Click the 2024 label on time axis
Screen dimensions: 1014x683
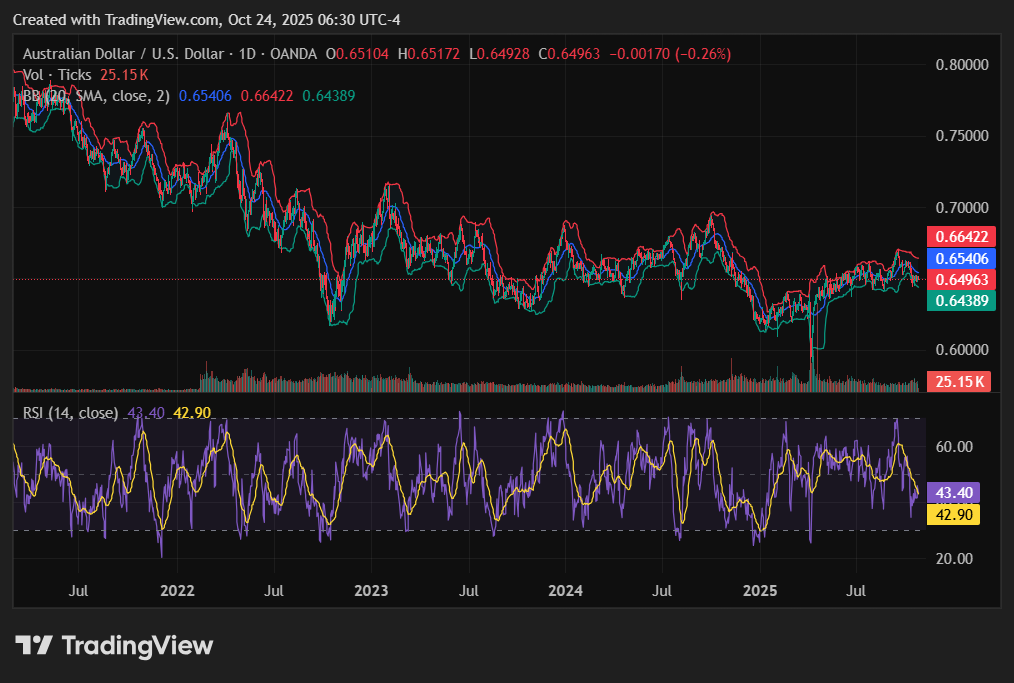coord(565,590)
